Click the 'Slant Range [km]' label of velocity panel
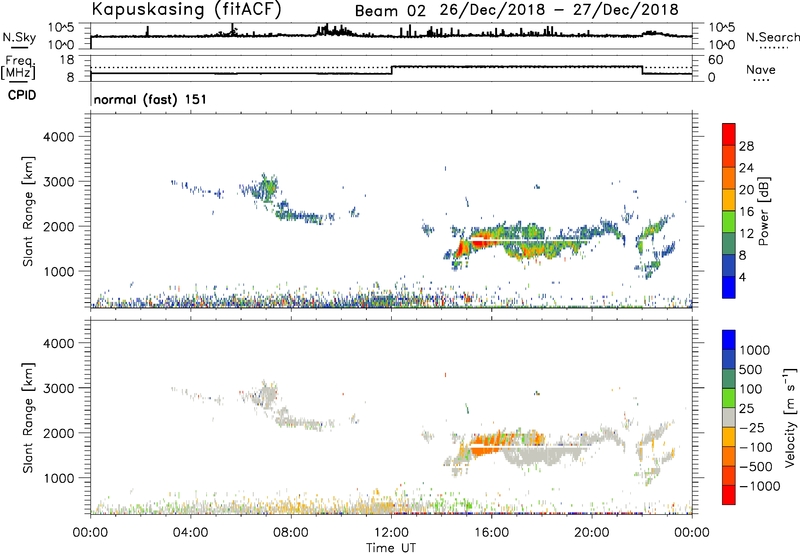 point(28,418)
